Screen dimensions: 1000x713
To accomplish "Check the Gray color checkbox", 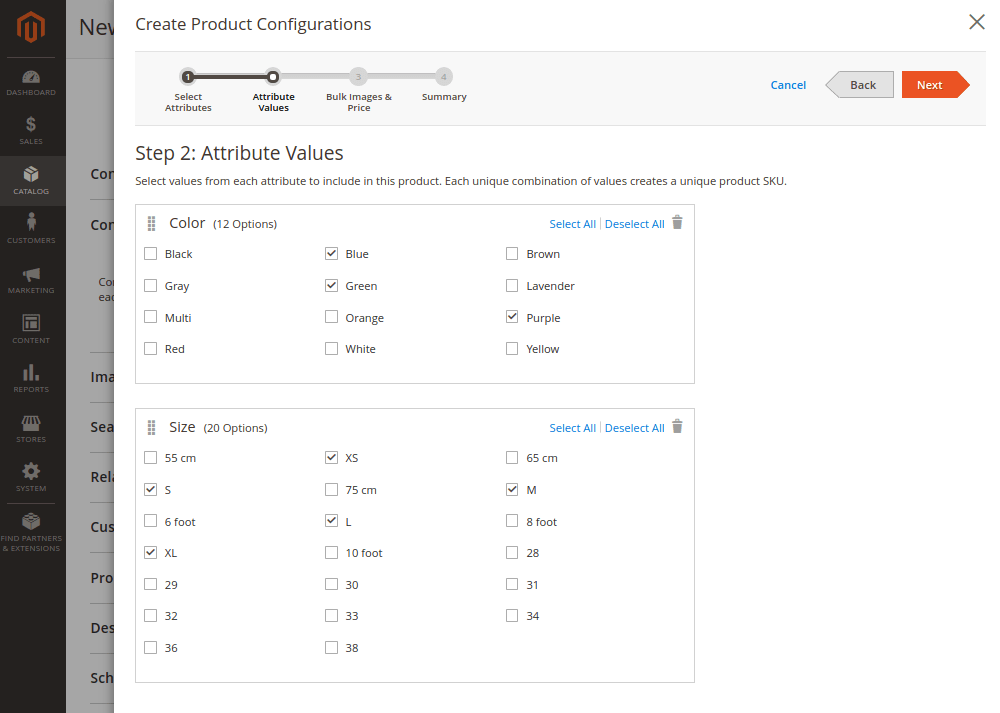I will [x=151, y=286].
